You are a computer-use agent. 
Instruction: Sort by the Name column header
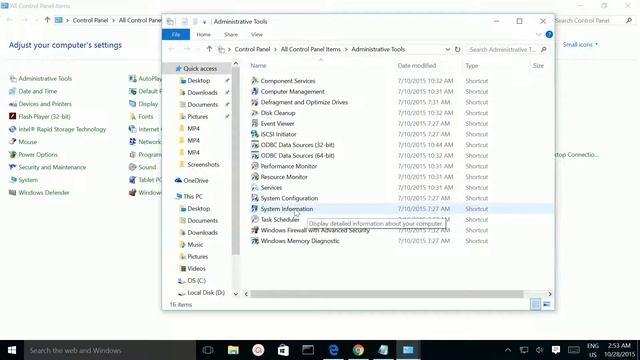coord(258,65)
